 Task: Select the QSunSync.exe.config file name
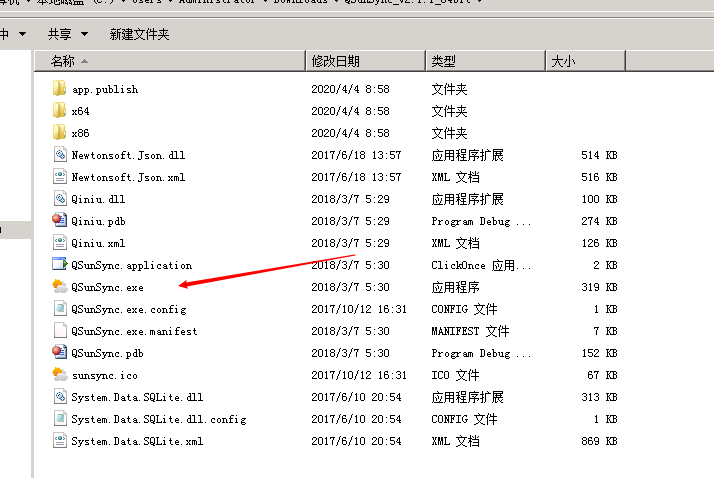point(128,309)
